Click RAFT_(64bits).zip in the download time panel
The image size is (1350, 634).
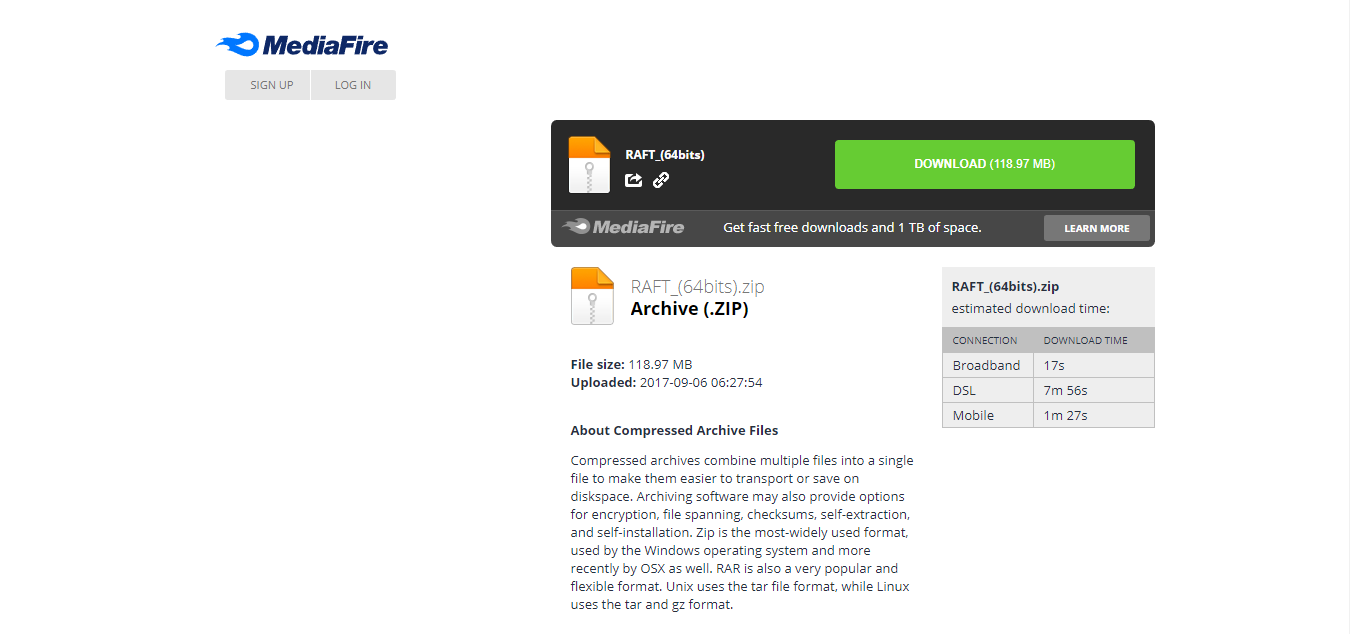[1005, 286]
